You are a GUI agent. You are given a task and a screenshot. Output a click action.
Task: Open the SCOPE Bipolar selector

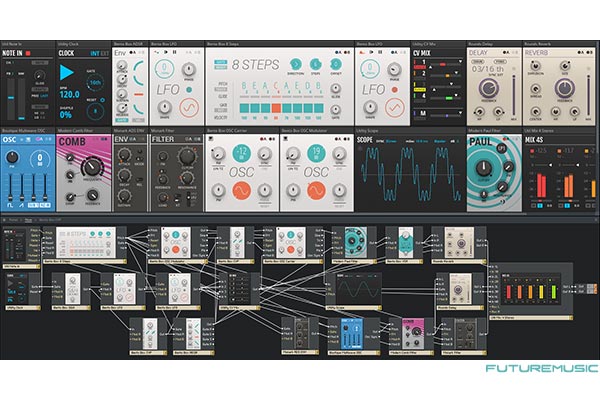point(440,141)
